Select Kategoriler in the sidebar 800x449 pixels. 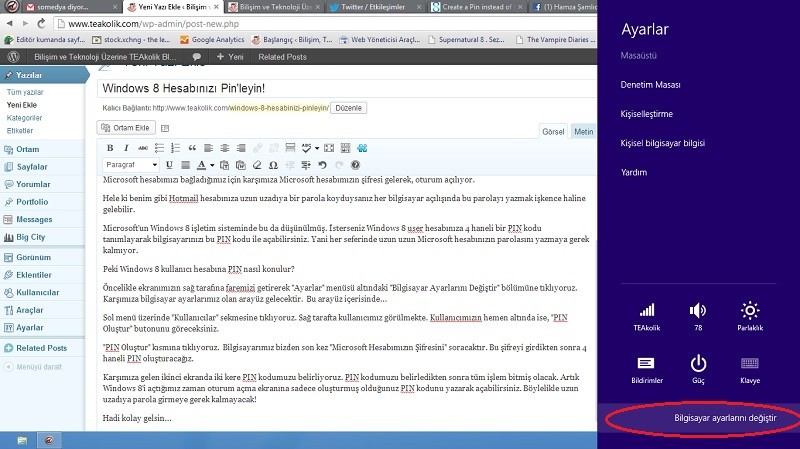pos(24,118)
